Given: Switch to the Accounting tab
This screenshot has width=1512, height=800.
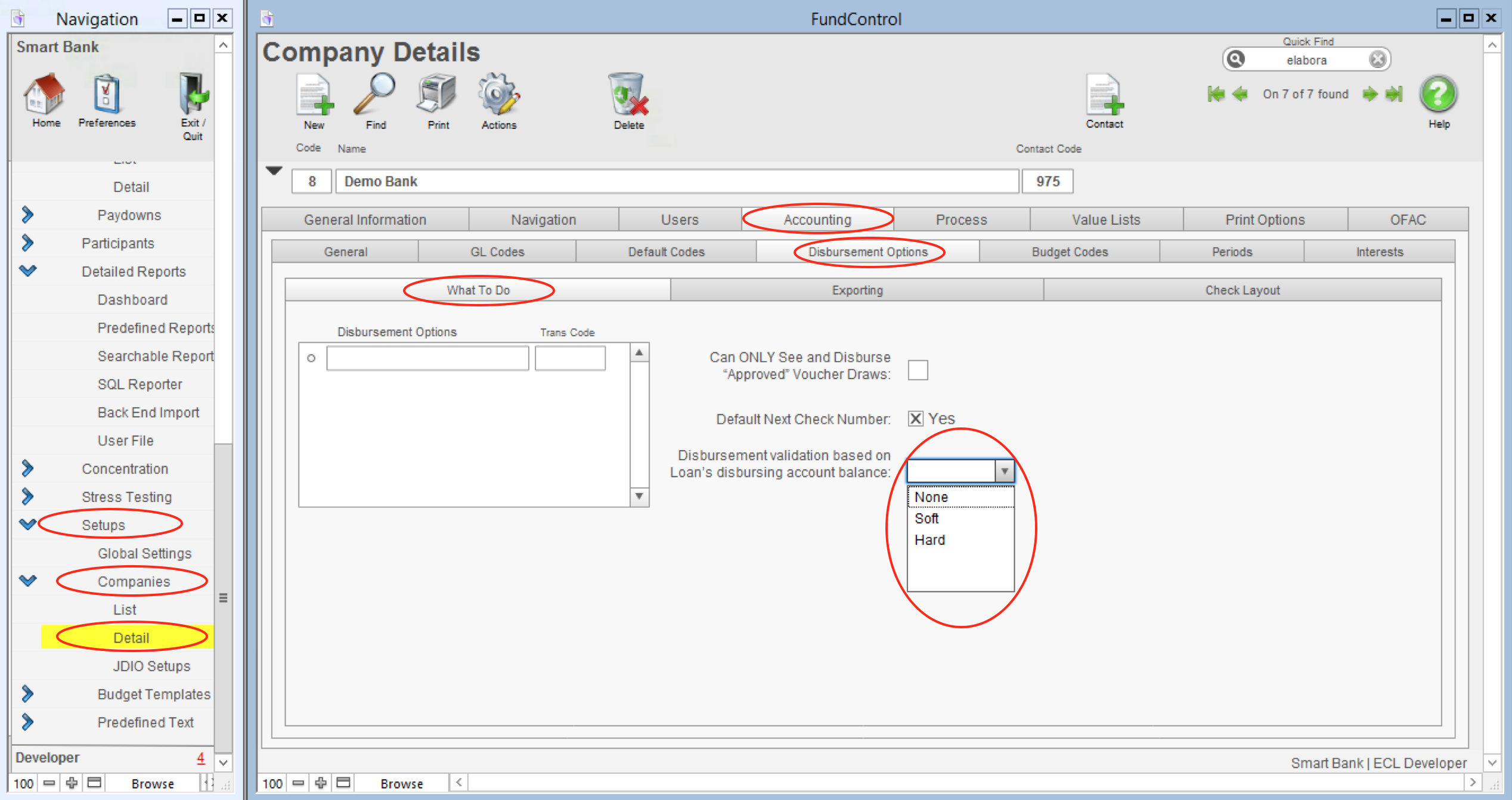Looking at the screenshot, I should (814, 219).
